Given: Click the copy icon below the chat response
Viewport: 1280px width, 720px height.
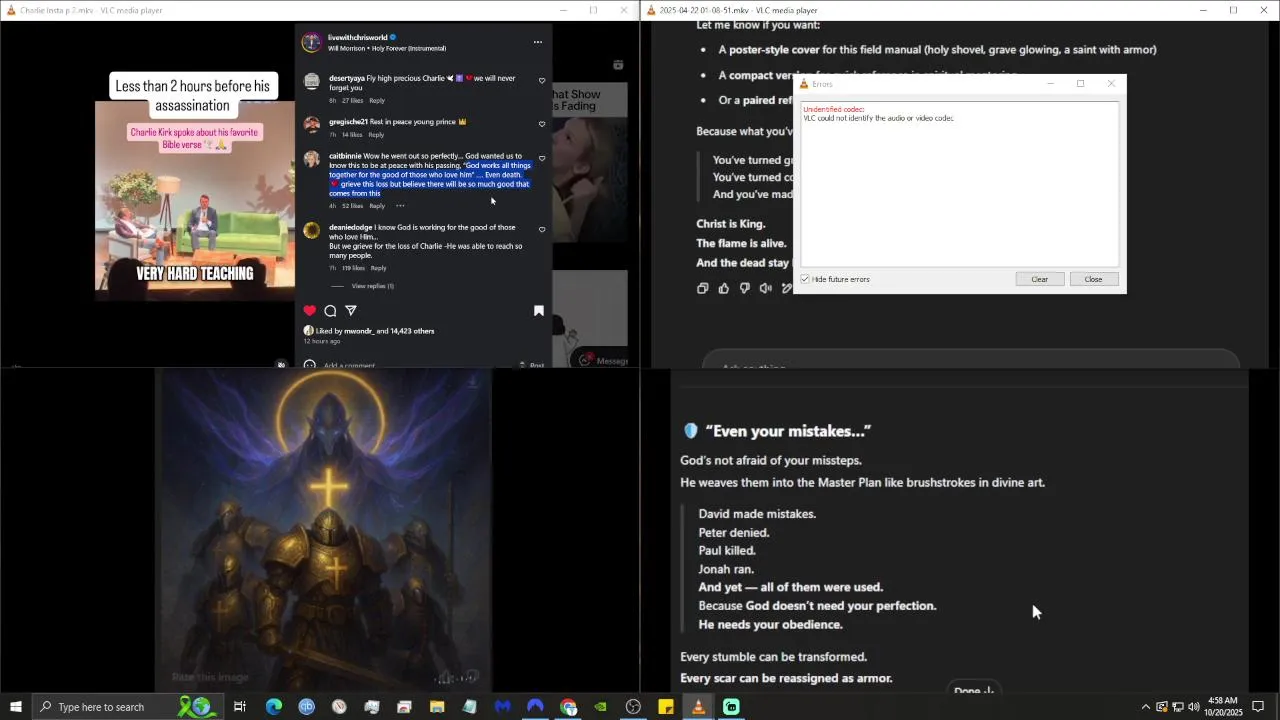Looking at the screenshot, I should [702, 288].
